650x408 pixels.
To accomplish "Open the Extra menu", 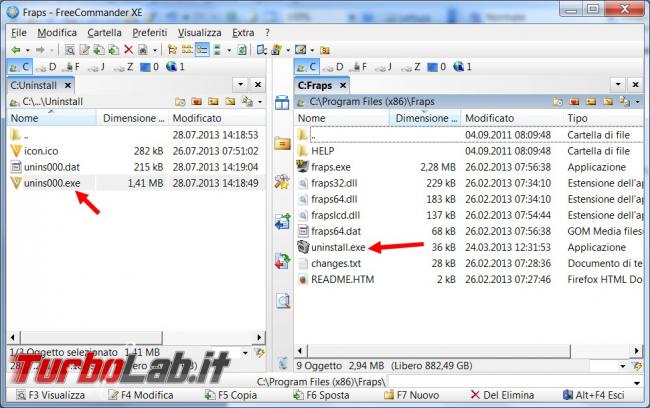I will (x=243, y=33).
